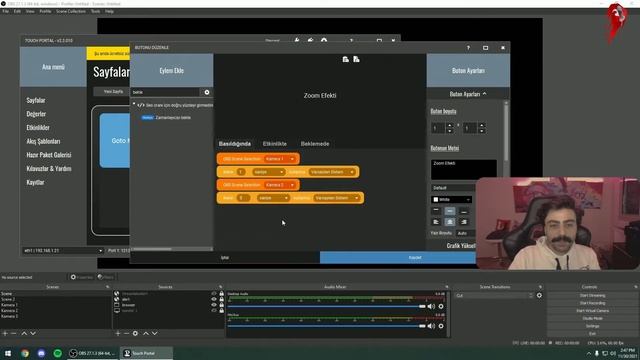Viewport: 640px width, 360px height.
Task: Open Varsayılan Zaman dropdown in fourth action row
Action: pos(337,198)
